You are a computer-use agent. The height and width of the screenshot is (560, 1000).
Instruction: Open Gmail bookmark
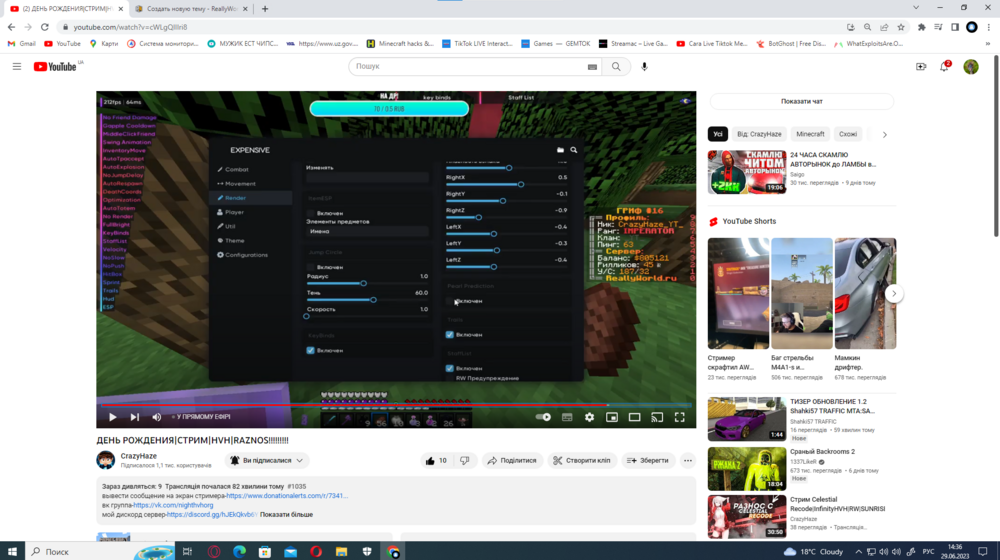point(22,44)
